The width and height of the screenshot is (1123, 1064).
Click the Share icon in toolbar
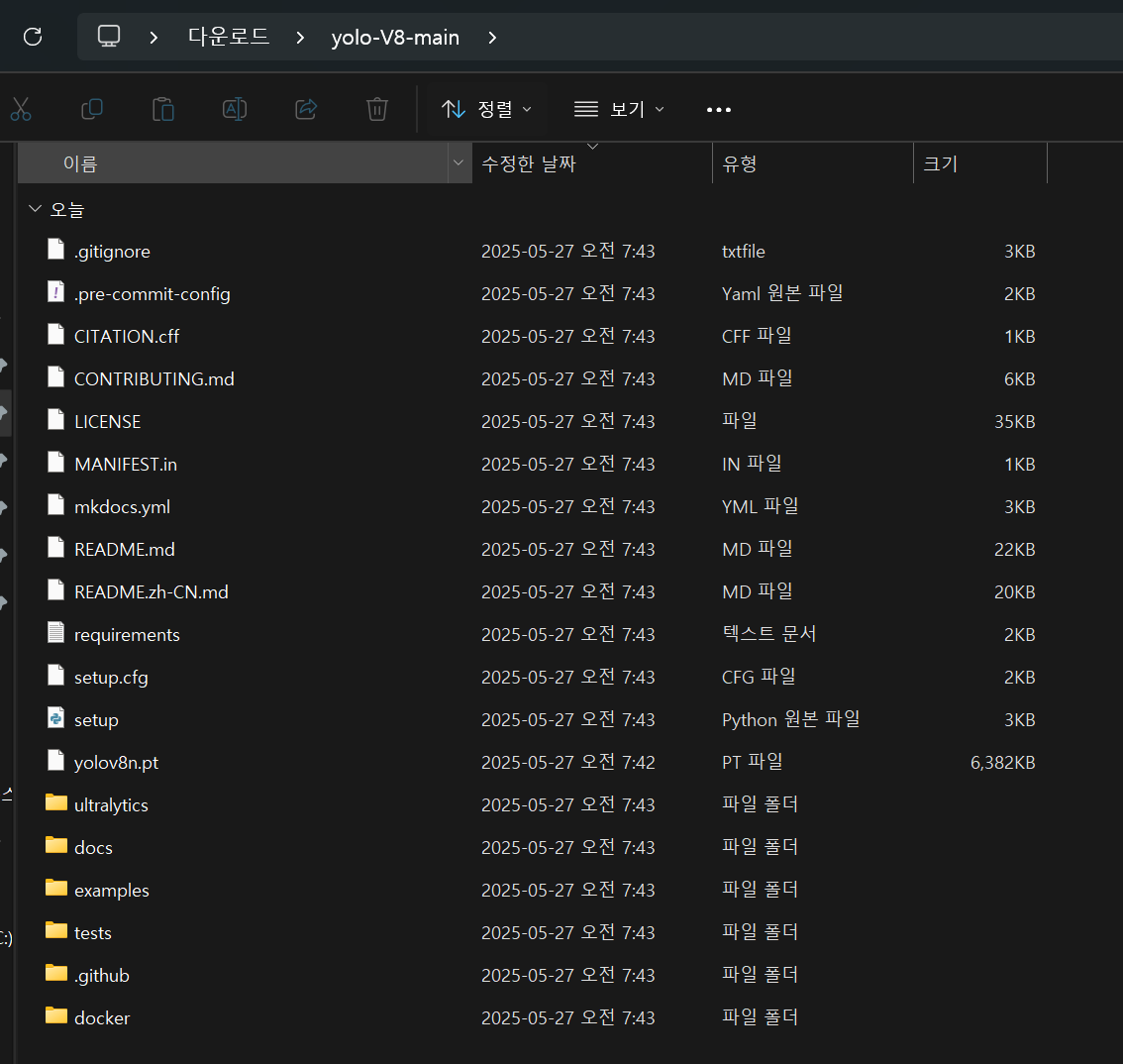click(x=306, y=109)
